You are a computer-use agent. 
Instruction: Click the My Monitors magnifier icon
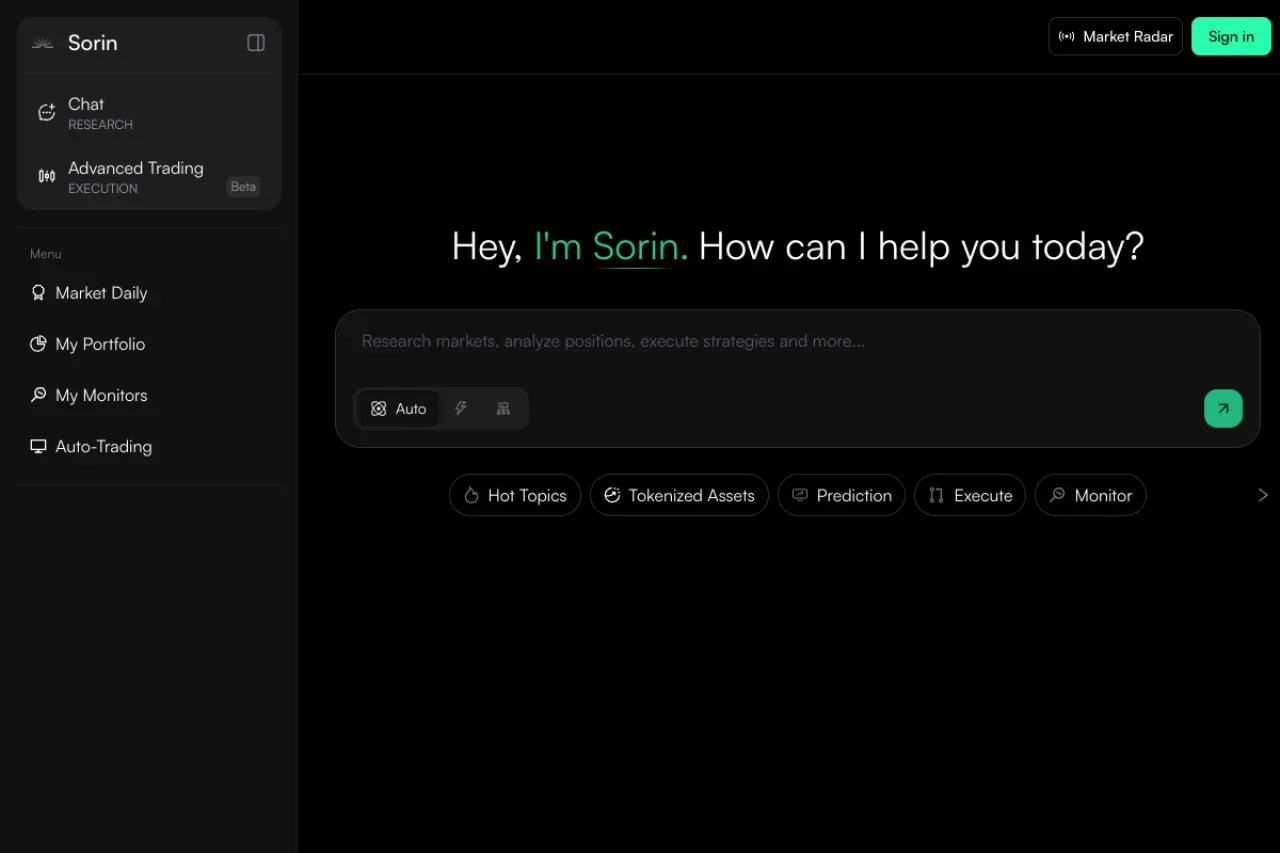click(38, 395)
